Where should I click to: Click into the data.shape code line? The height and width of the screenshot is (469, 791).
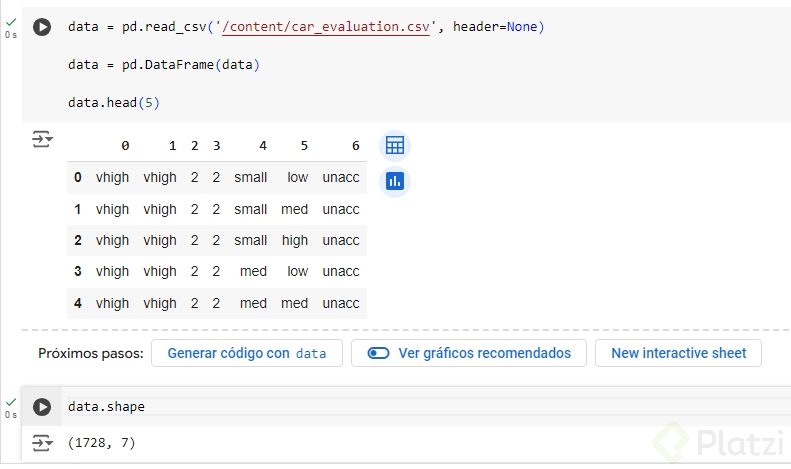tap(106, 407)
